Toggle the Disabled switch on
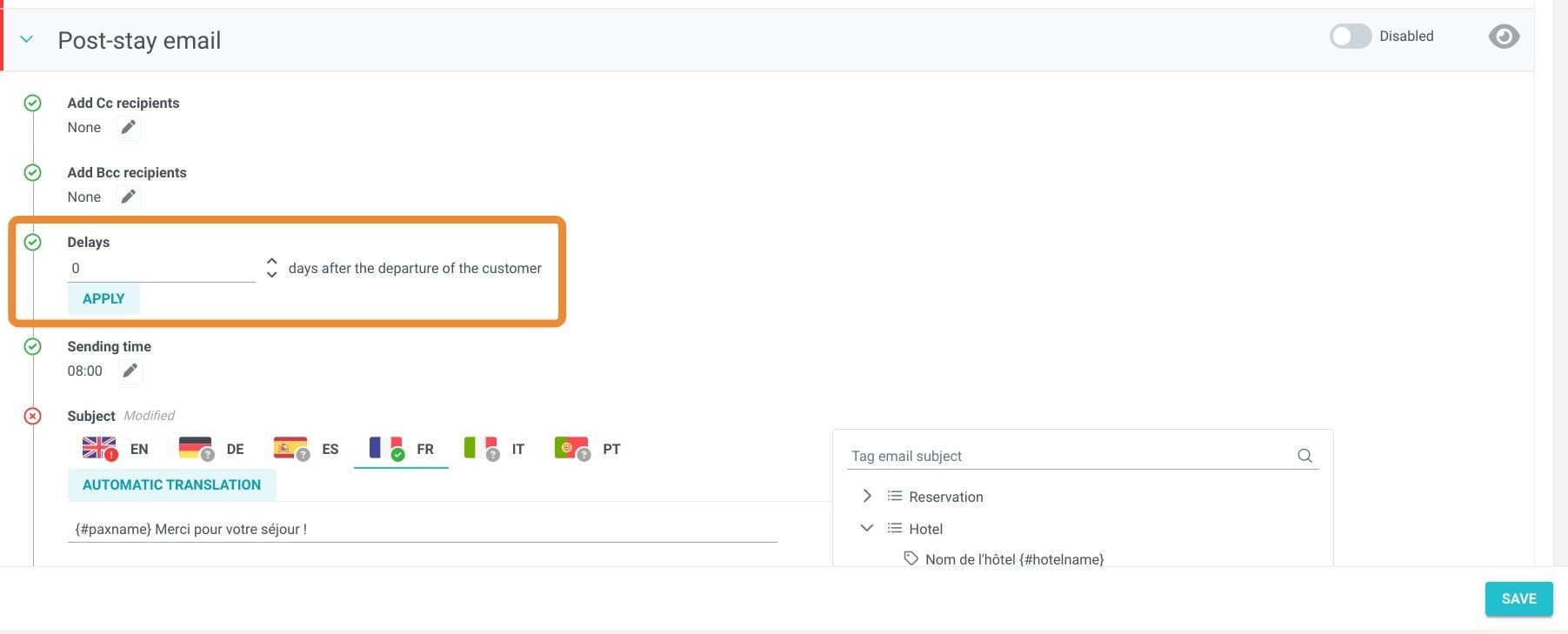Image resolution: width=1568 pixels, height=634 pixels. coord(1350,36)
